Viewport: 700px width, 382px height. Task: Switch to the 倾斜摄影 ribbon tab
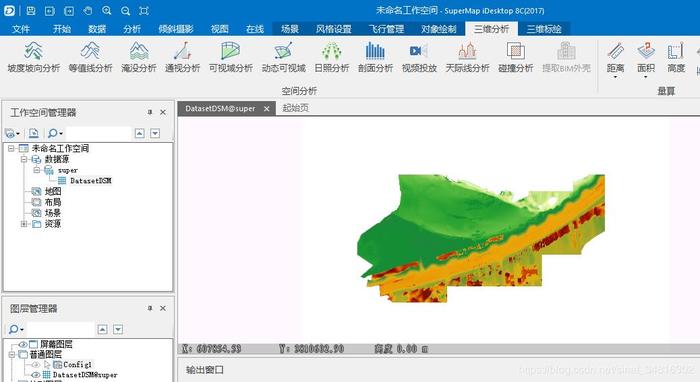click(176, 29)
